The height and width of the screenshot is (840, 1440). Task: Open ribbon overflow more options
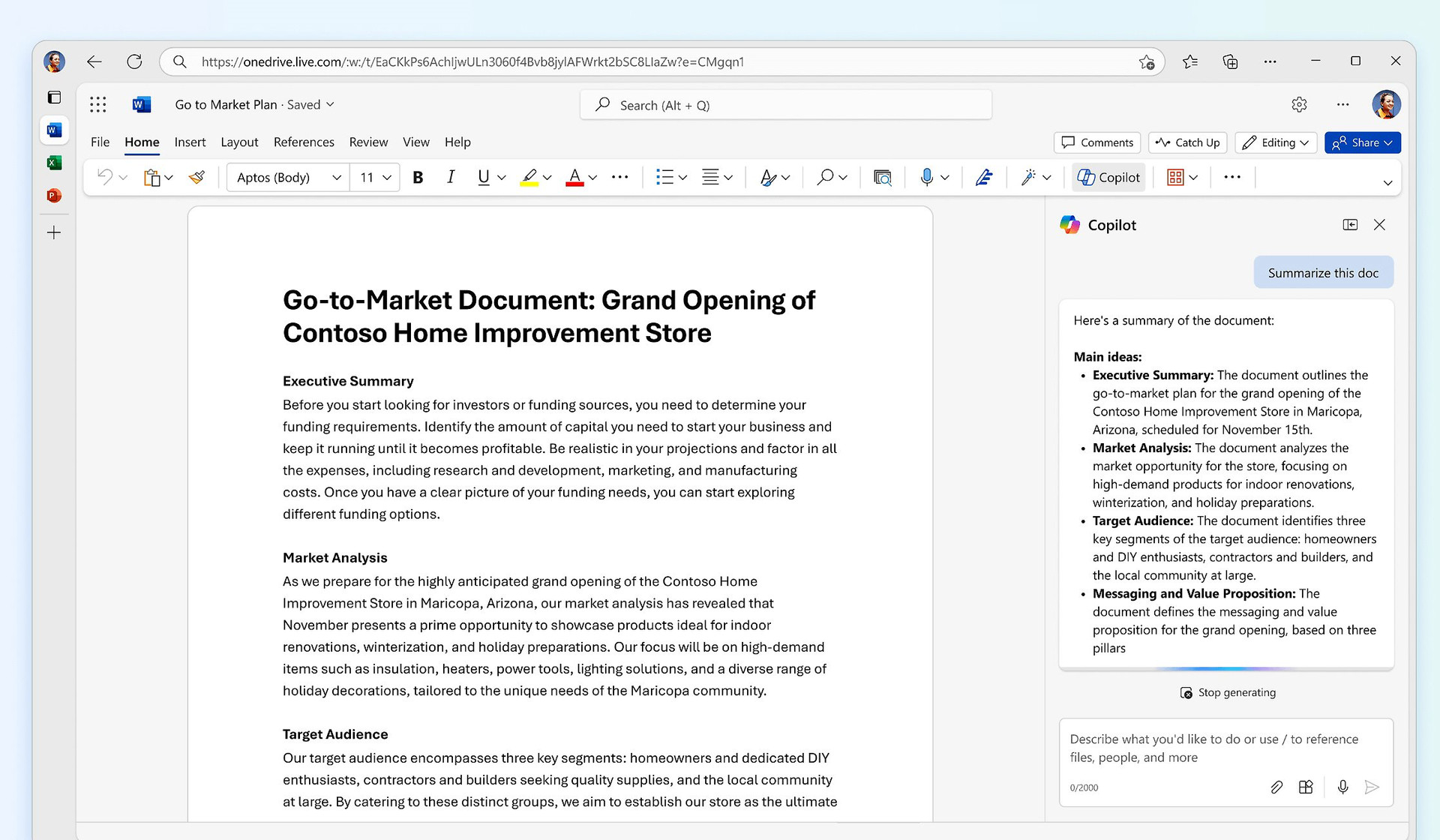pyautogui.click(x=1231, y=177)
